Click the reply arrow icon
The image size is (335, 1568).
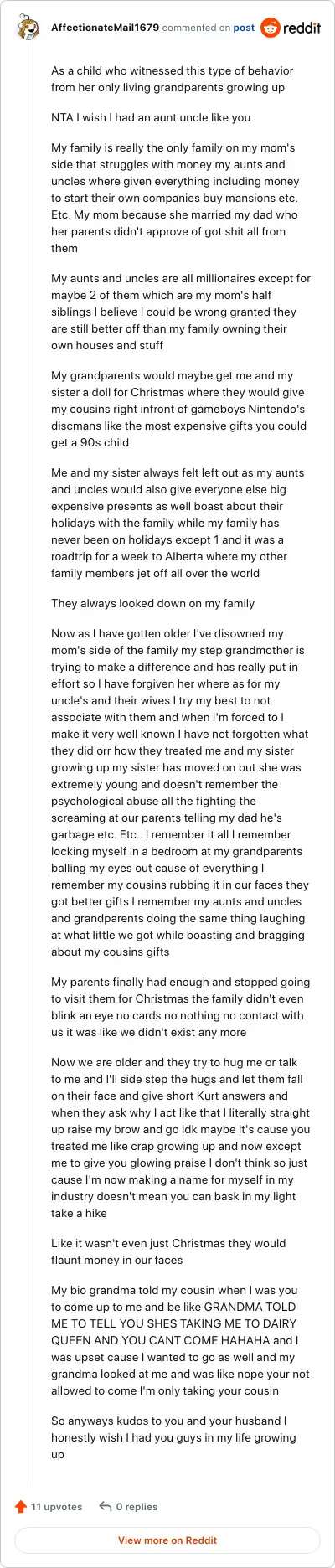(106, 1506)
